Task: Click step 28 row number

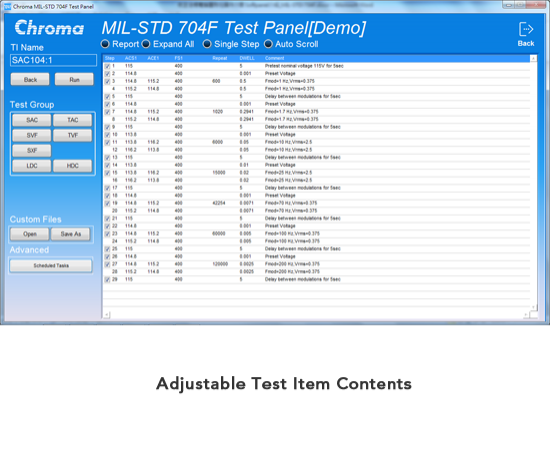Action: tap(115, 272)
